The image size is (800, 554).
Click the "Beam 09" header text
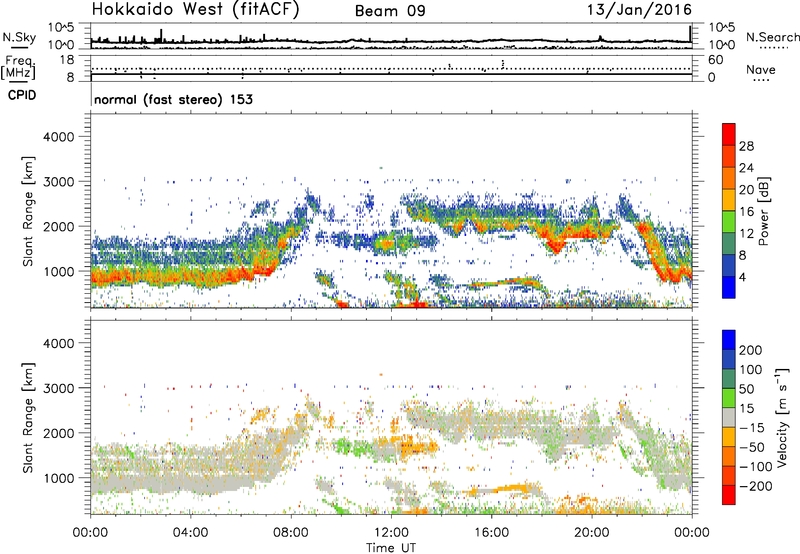tap(390, 11)
